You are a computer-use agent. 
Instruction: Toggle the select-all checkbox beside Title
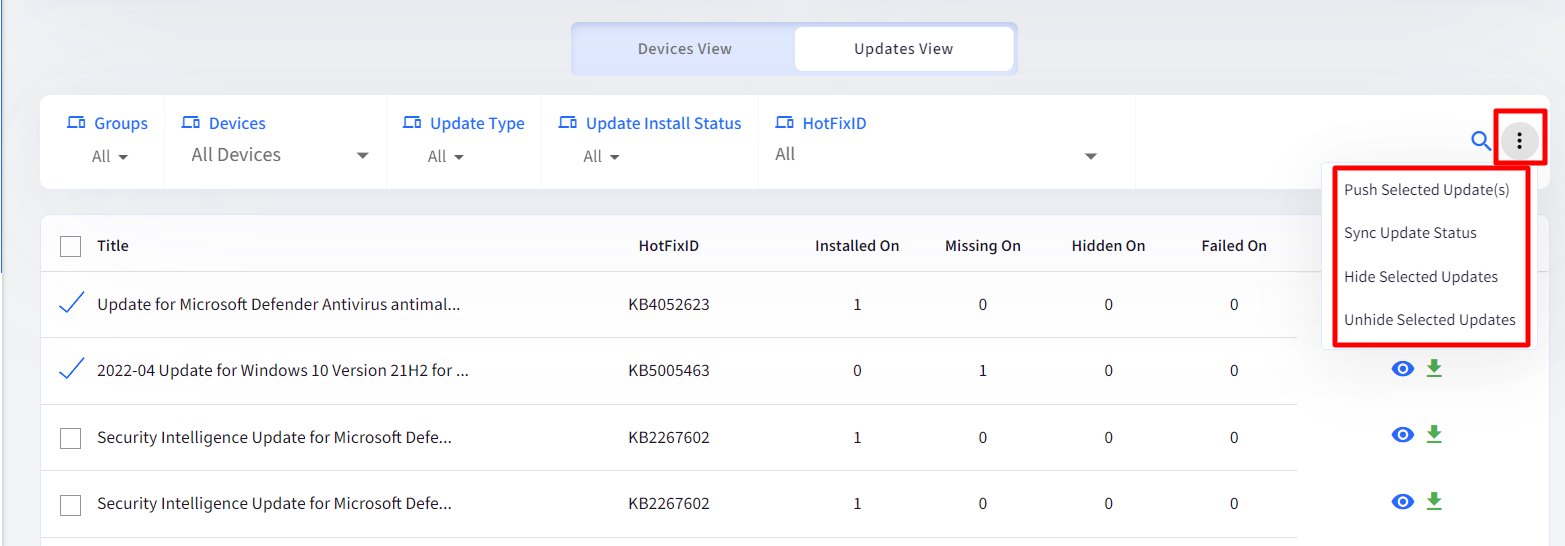tap(70, 246)
